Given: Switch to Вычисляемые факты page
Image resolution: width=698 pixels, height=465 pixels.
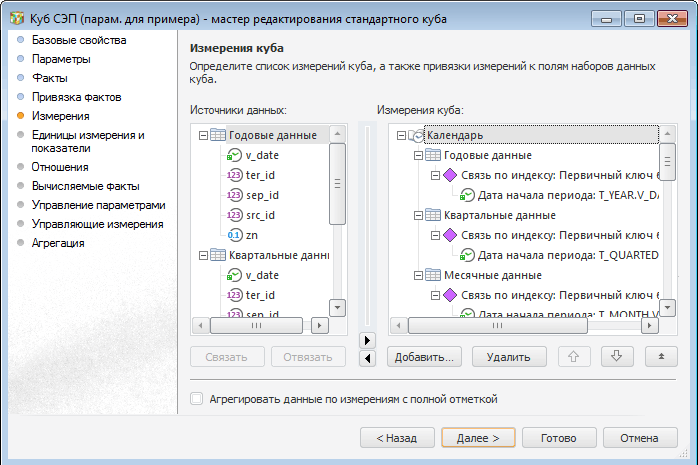Looking at the screenshot, I should click(85, 186).
